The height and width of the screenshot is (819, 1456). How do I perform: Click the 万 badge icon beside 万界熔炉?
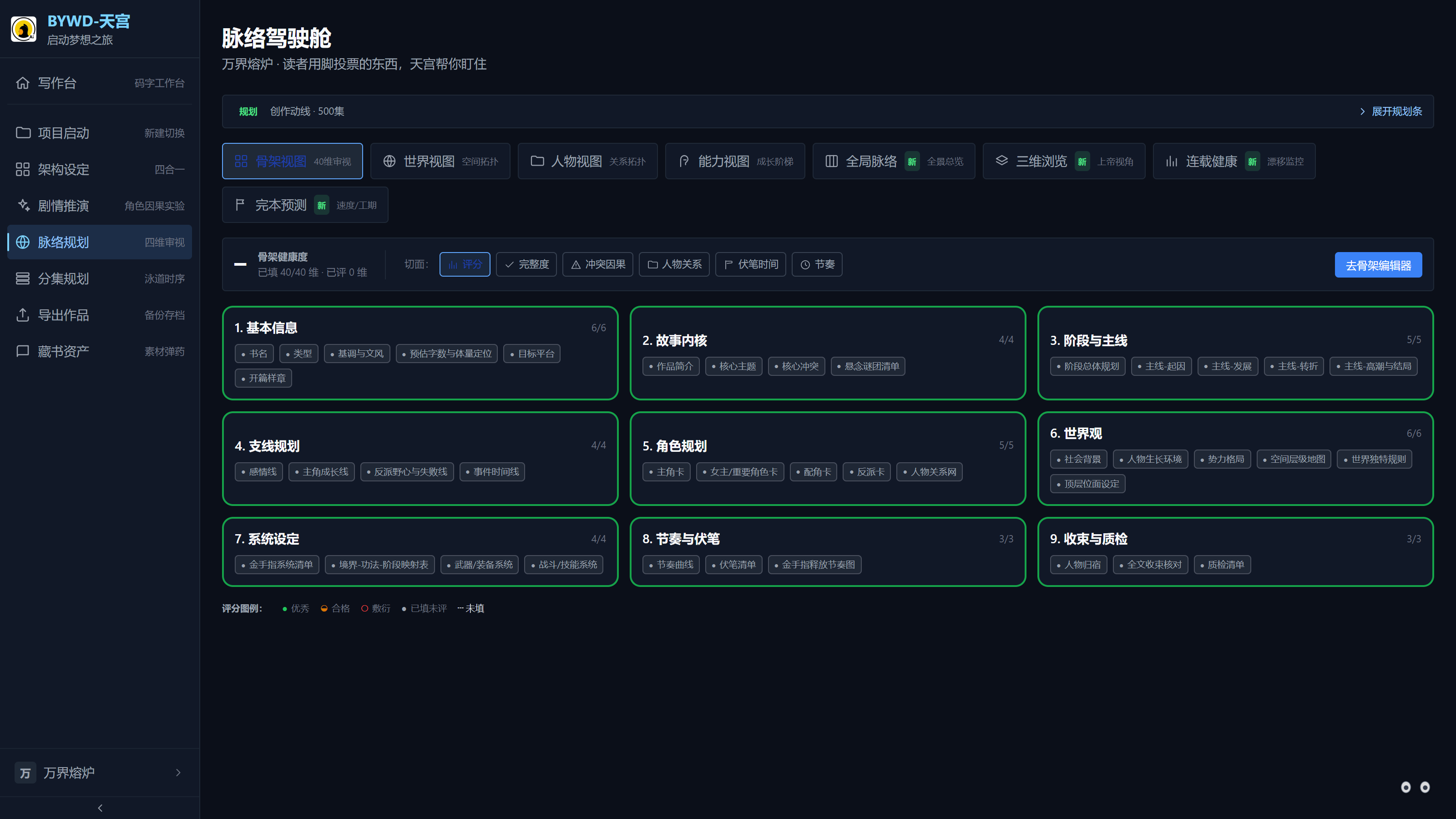point(25,773)
